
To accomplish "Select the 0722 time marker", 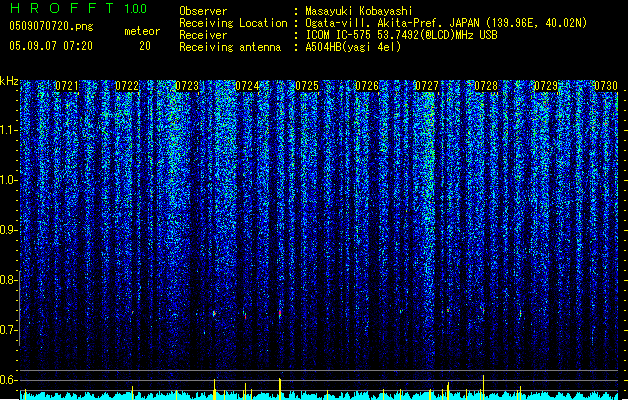I will point(127,86).
